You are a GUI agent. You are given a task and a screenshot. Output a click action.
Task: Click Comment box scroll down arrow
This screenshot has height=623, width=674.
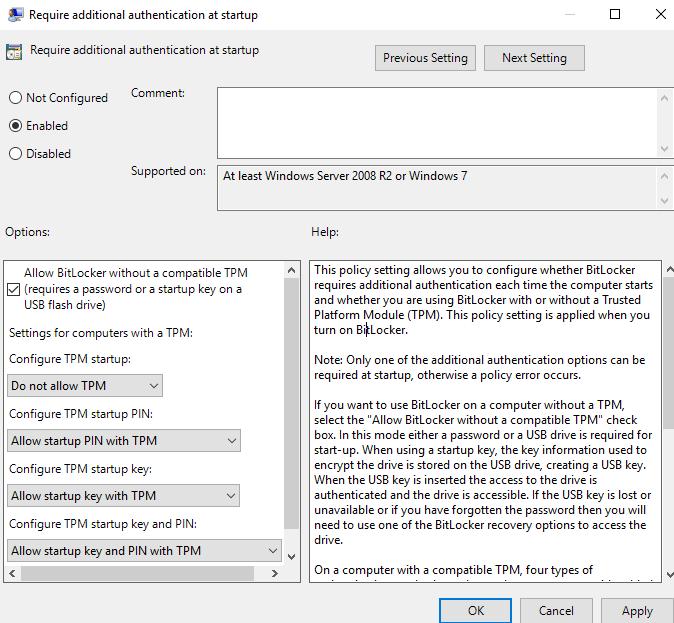pyautogui.click(x=664, y=149)
